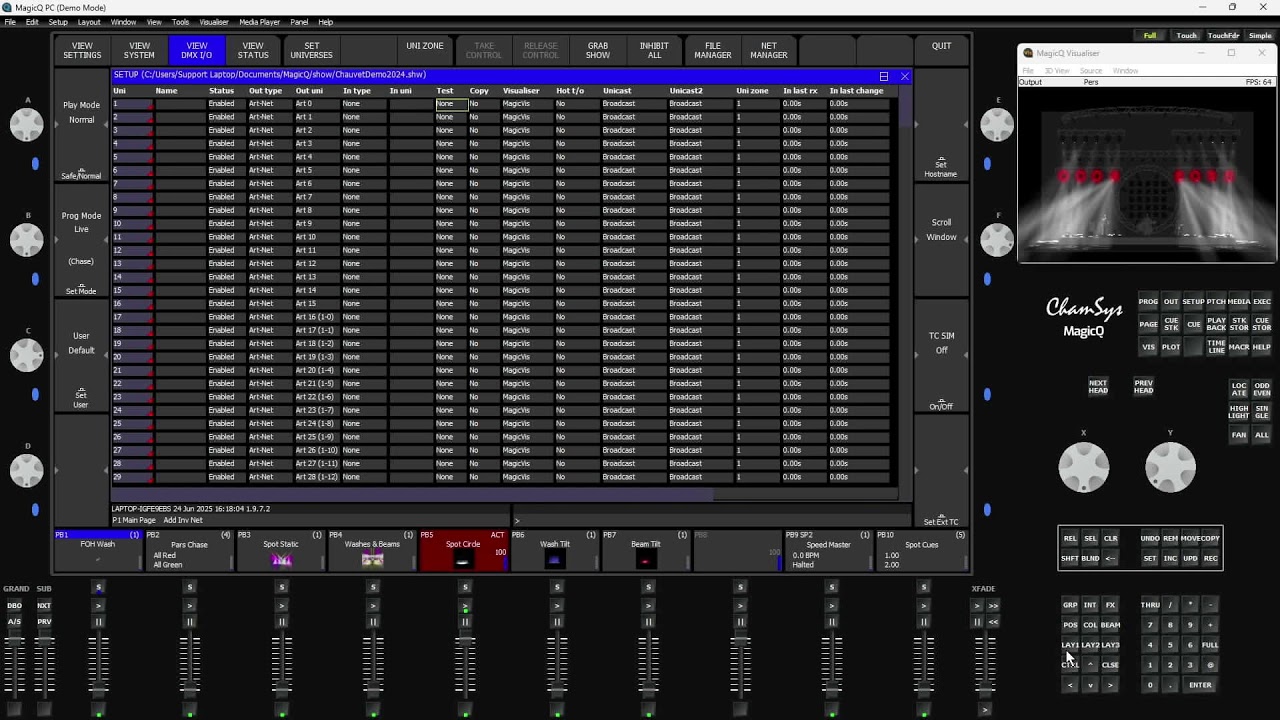Click the REC record key
This screenshot has width=1280, height=720.
(x=1210, y=558)
